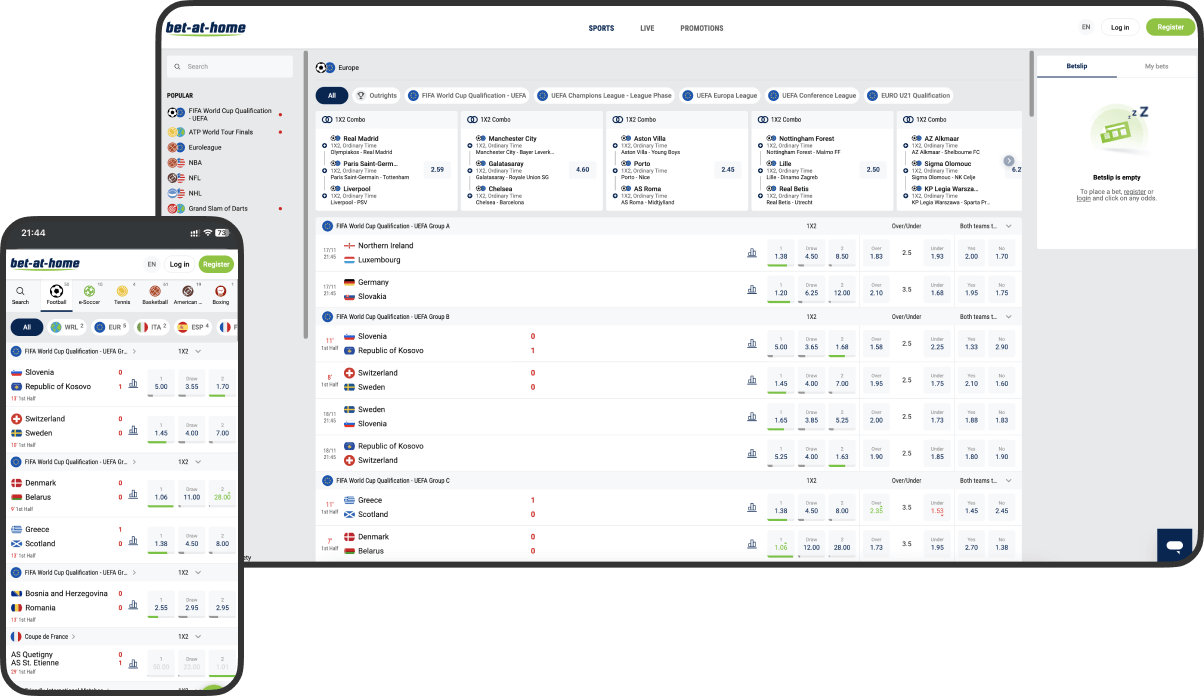The height and width of the screenshot is (696, 1204).
Task: Choose the Basketball icon on mobile
Action: (155, 291)
